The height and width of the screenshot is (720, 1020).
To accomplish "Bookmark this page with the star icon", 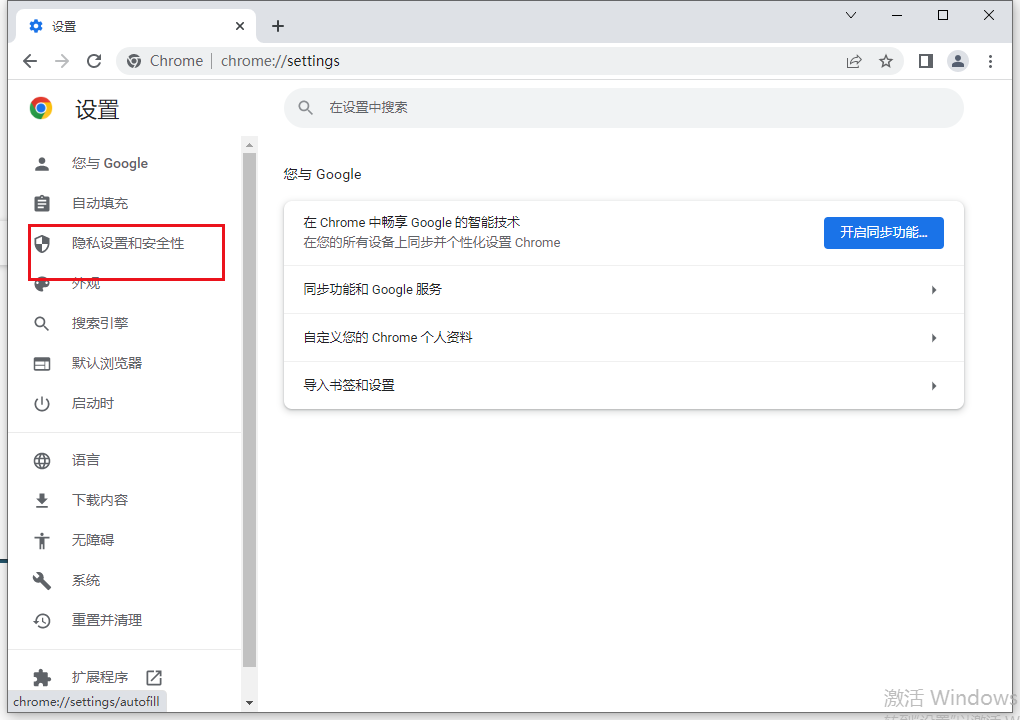I will pos(886,61).
